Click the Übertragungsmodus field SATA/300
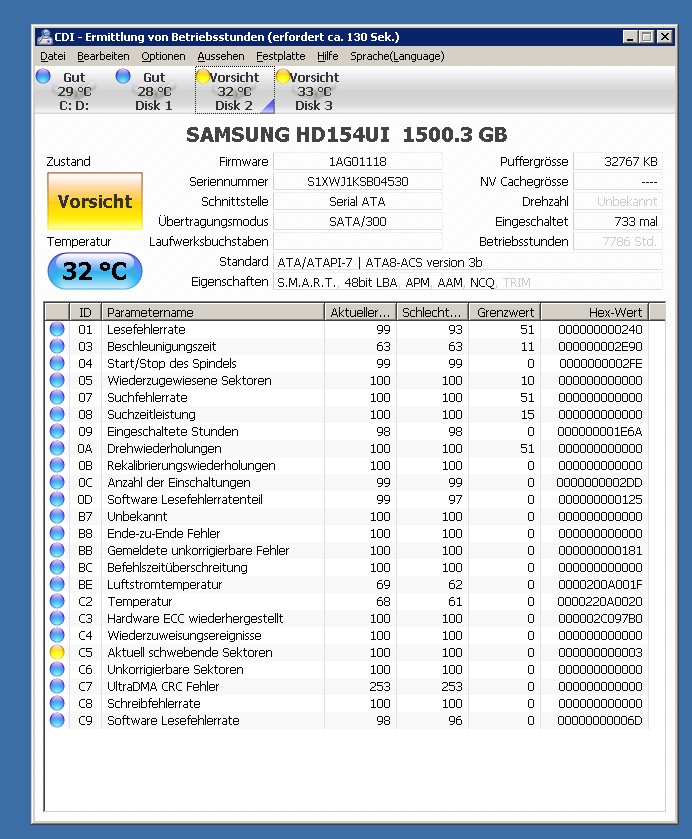 pos(358,222)
